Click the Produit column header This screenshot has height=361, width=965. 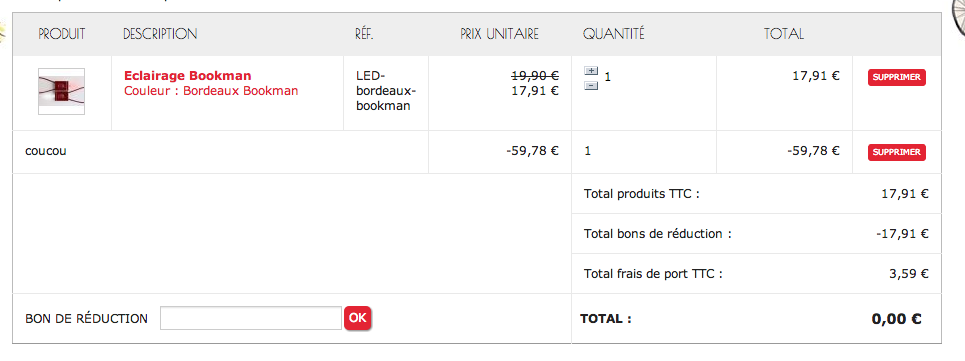point(62,34)
